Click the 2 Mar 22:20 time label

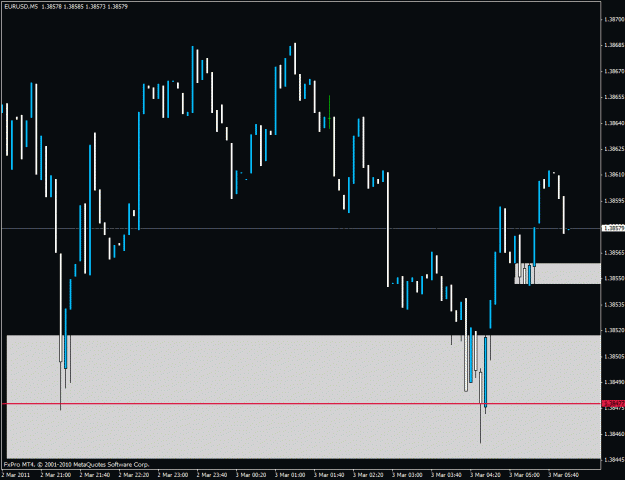[x=134, y=475]
